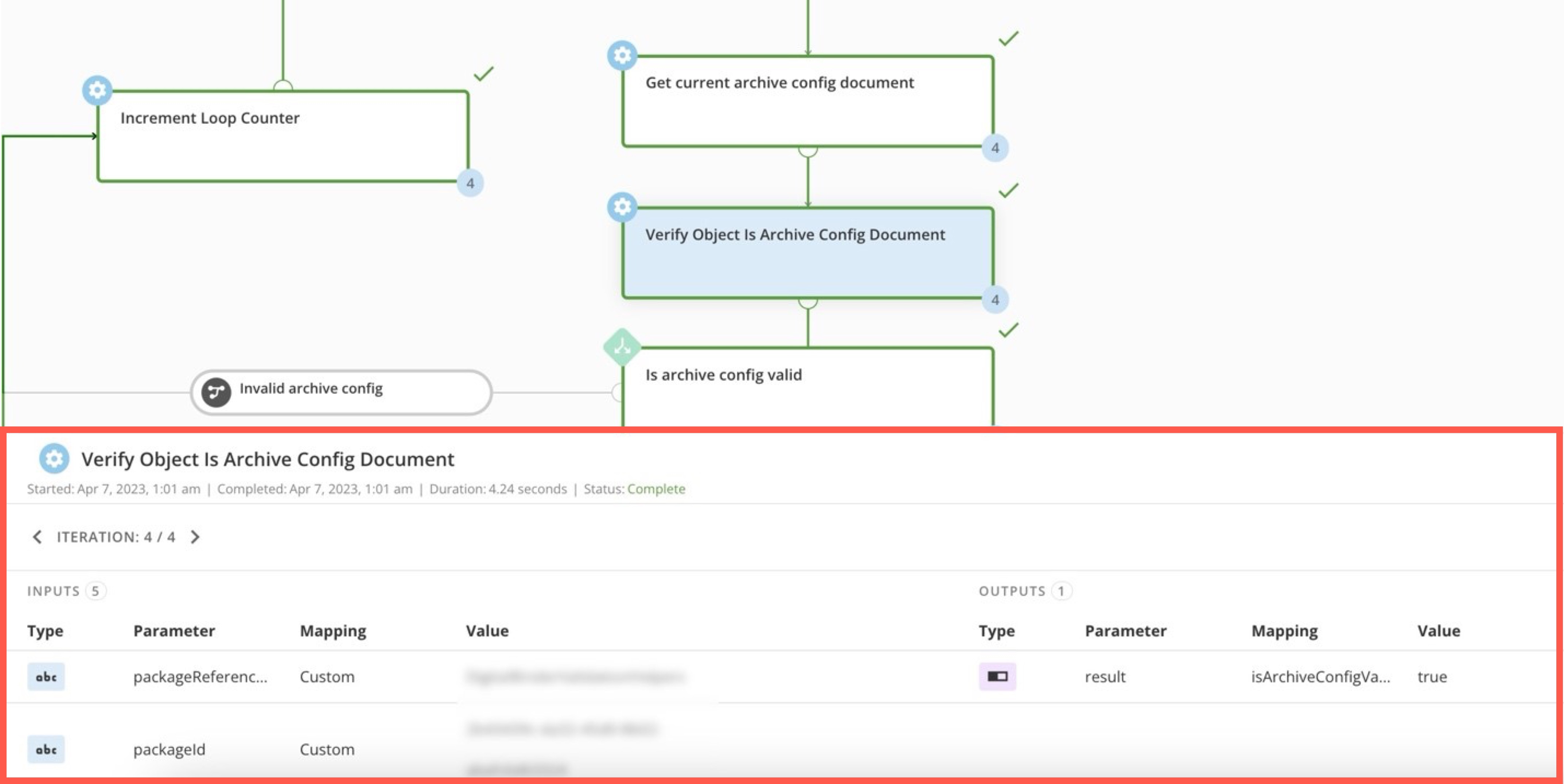The width and height of the screenshot is (1564, 784).
Task: Click the gear icon in the detail panel header
Action: point(54,459)
